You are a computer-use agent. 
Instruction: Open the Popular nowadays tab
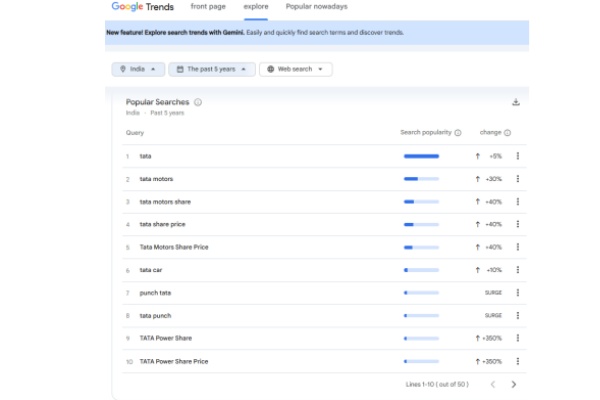(x=316, y=7)
